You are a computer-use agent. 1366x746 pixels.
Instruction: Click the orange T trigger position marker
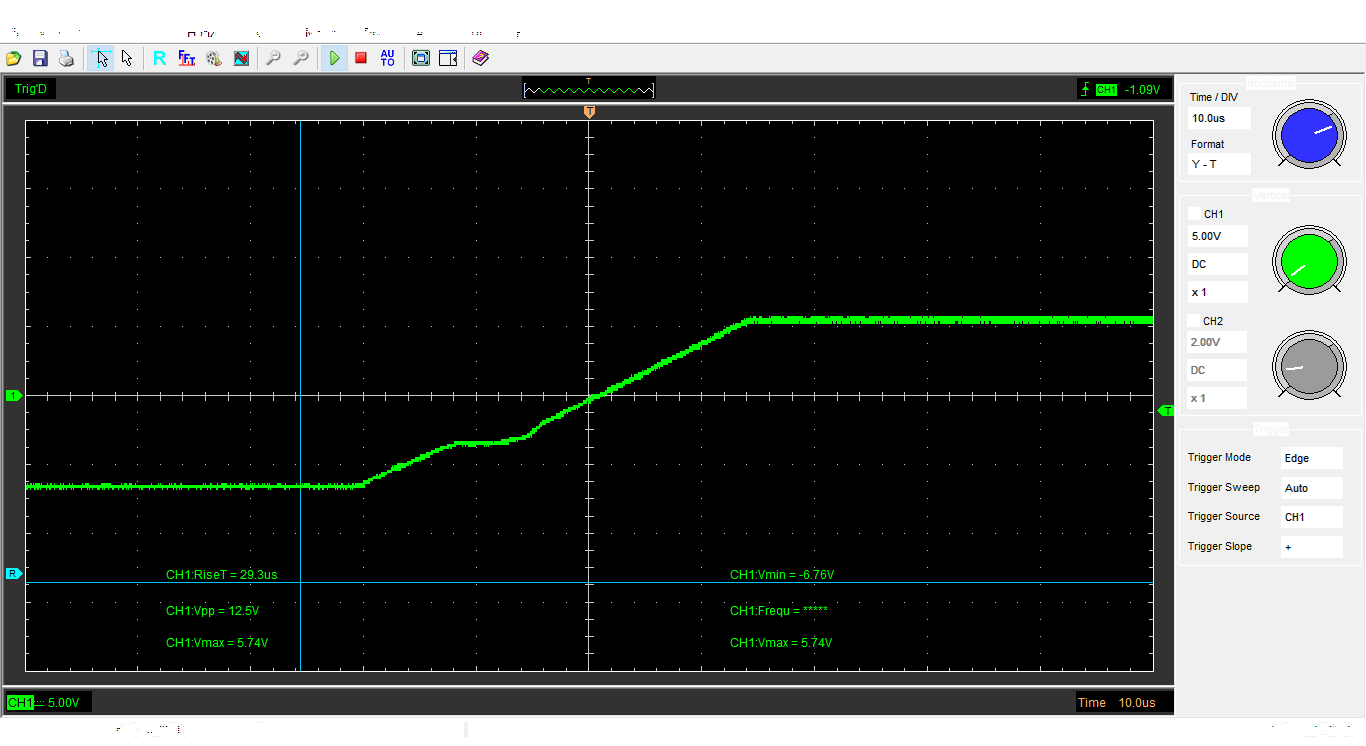pyautogui.click(x=589, y=111)
